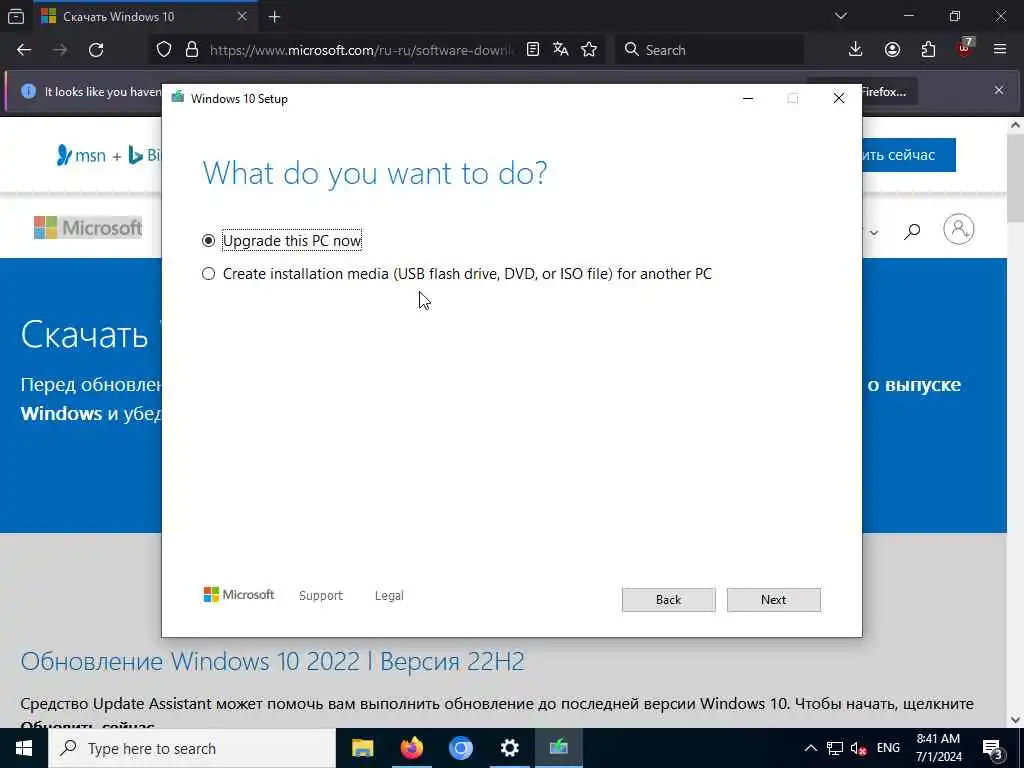Image resolution: width=1024 pixels, height=768 pixels.
Task: Open Settings gear on the taskbar
Action: 509,748
